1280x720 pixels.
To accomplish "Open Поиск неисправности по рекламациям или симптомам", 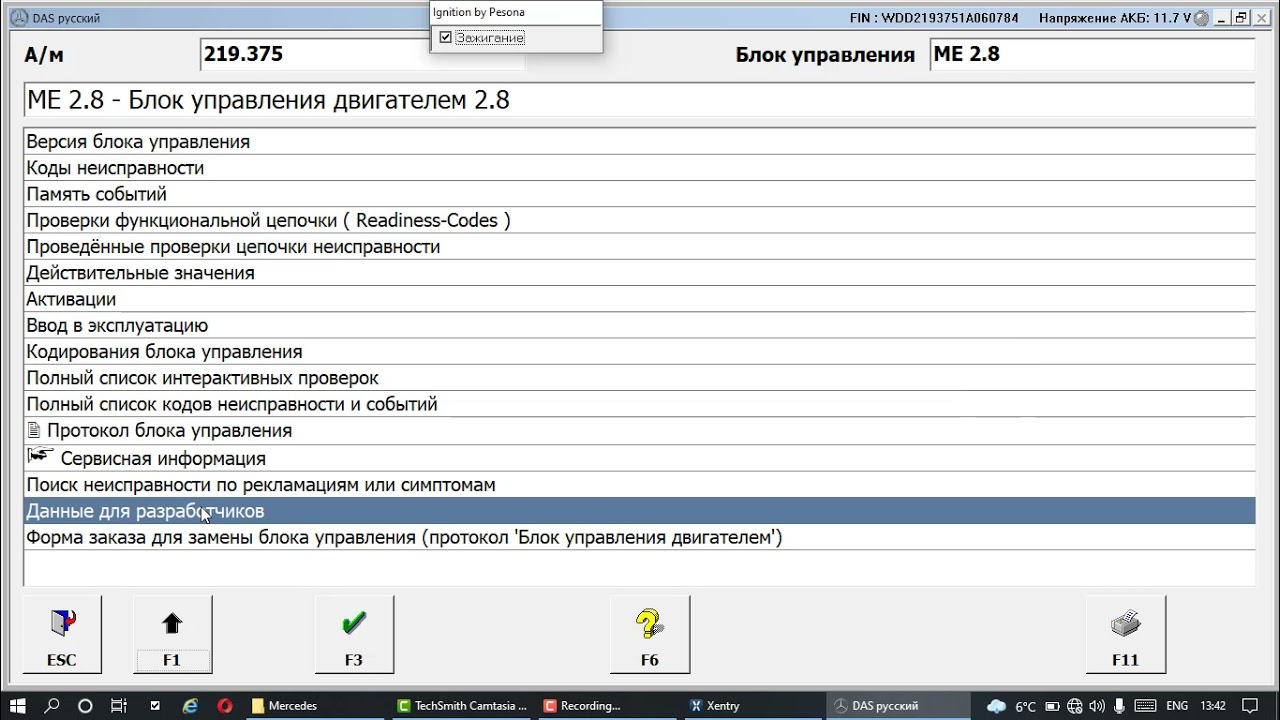I will tap(640, 485).
